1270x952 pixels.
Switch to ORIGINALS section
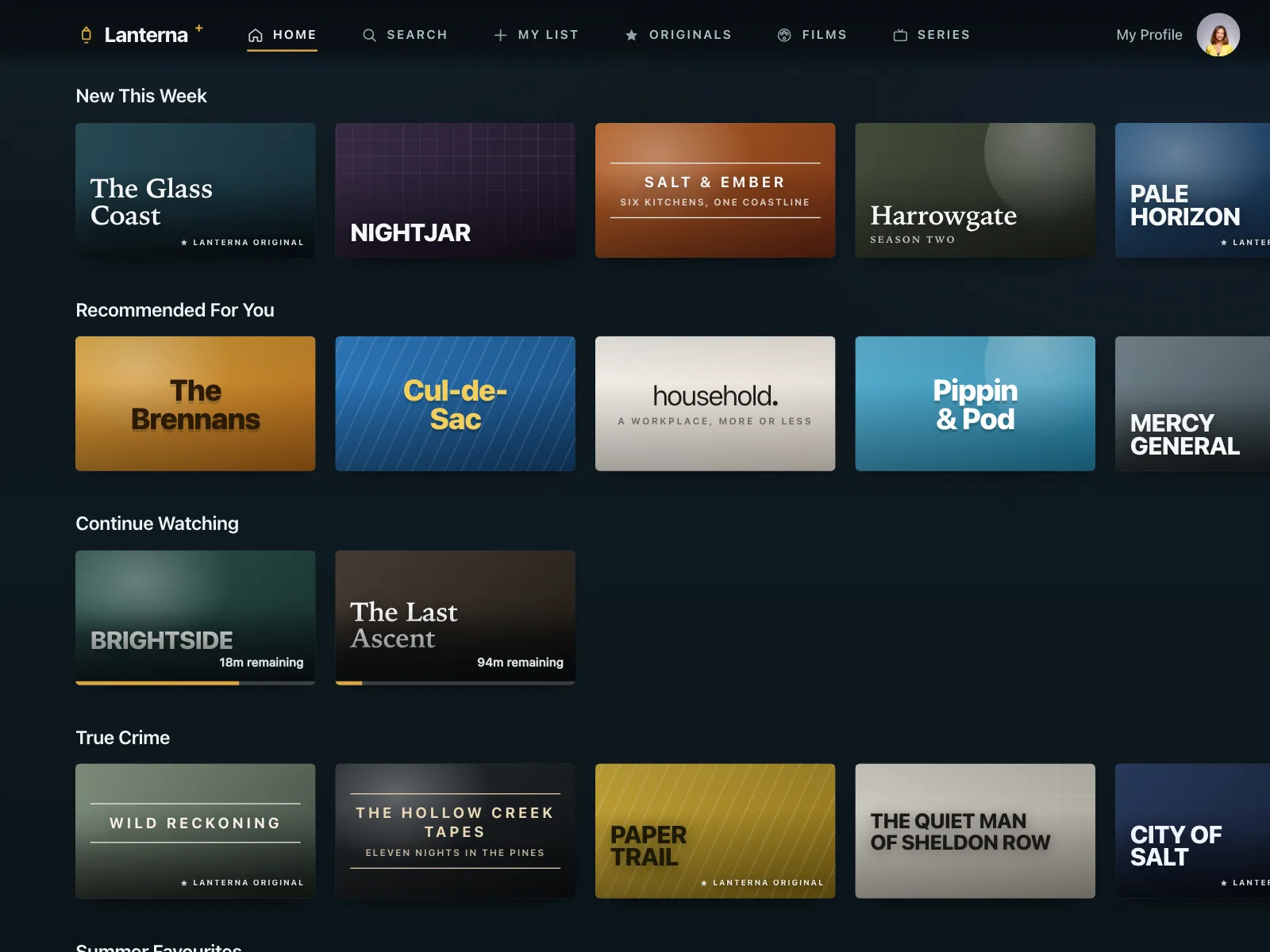[x=678, y=35]
